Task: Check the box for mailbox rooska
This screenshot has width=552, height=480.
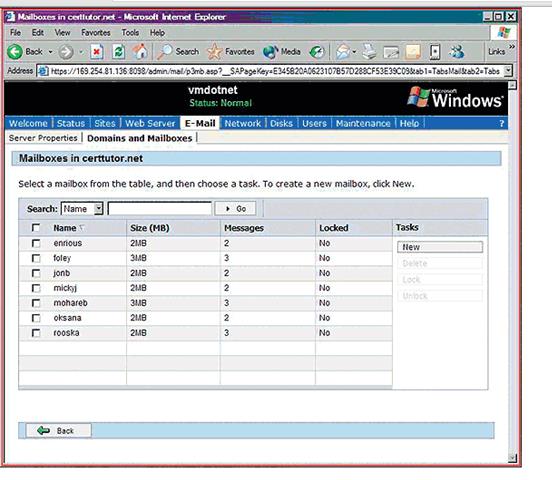Action: [x=36, y=333]
